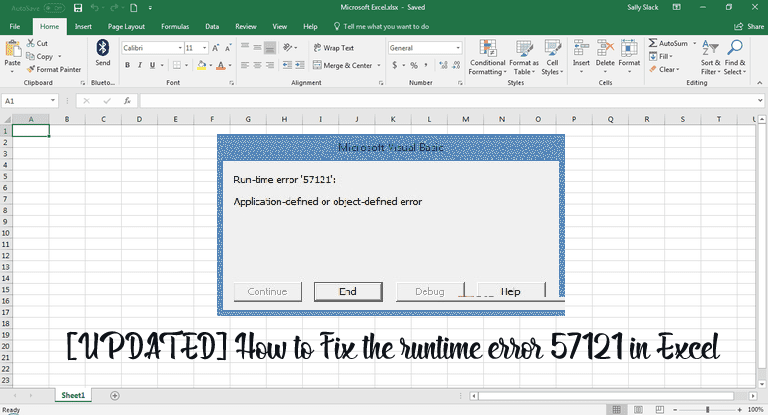Image resolution: width=768 pixels, height=415 pixels.
Task: Click the Paste clipboard icon
Action: [12, 49]
